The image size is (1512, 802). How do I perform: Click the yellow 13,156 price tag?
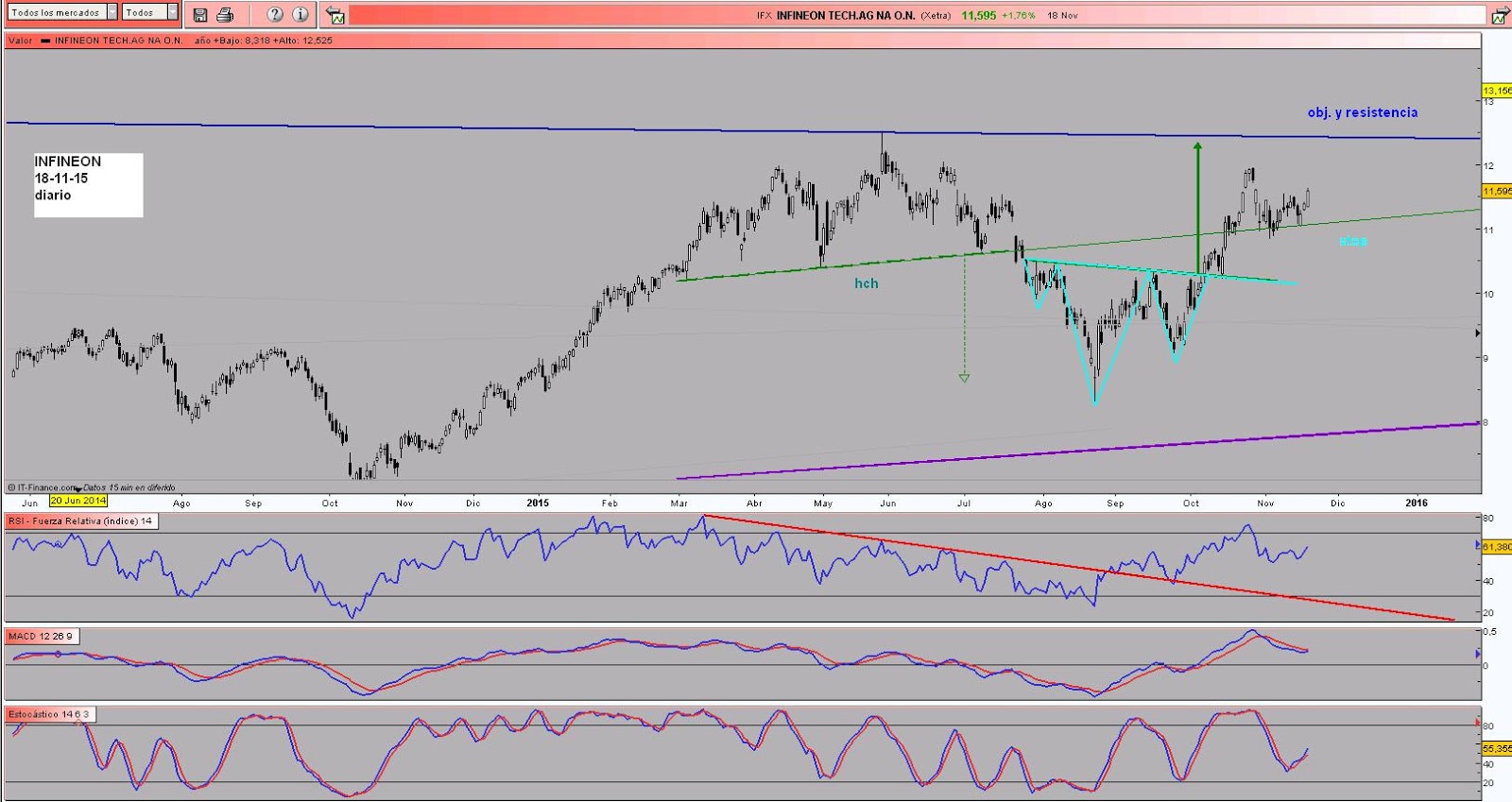click(1497, 91)
